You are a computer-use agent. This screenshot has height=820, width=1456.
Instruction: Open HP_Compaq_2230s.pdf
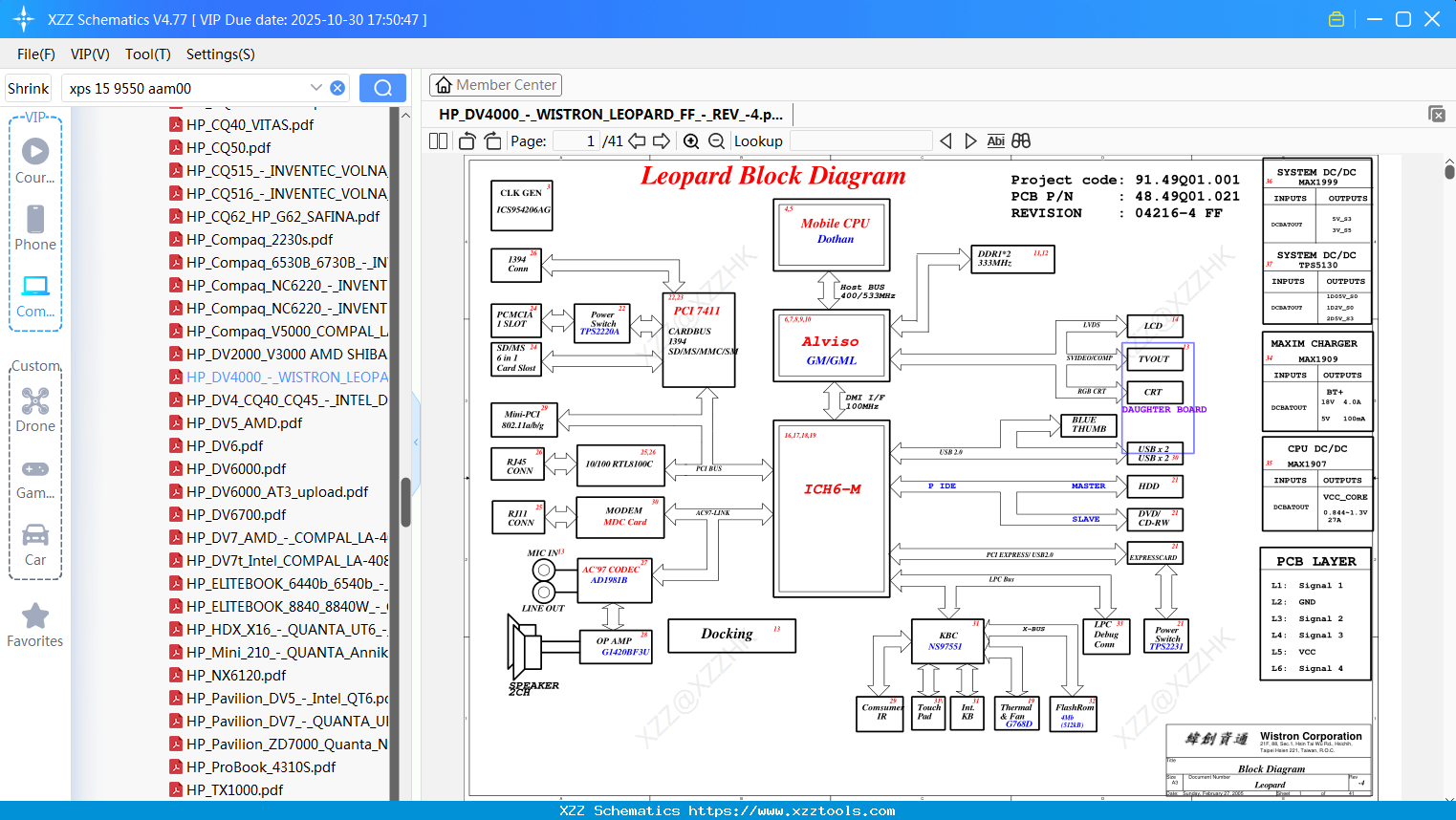[260, 239]
